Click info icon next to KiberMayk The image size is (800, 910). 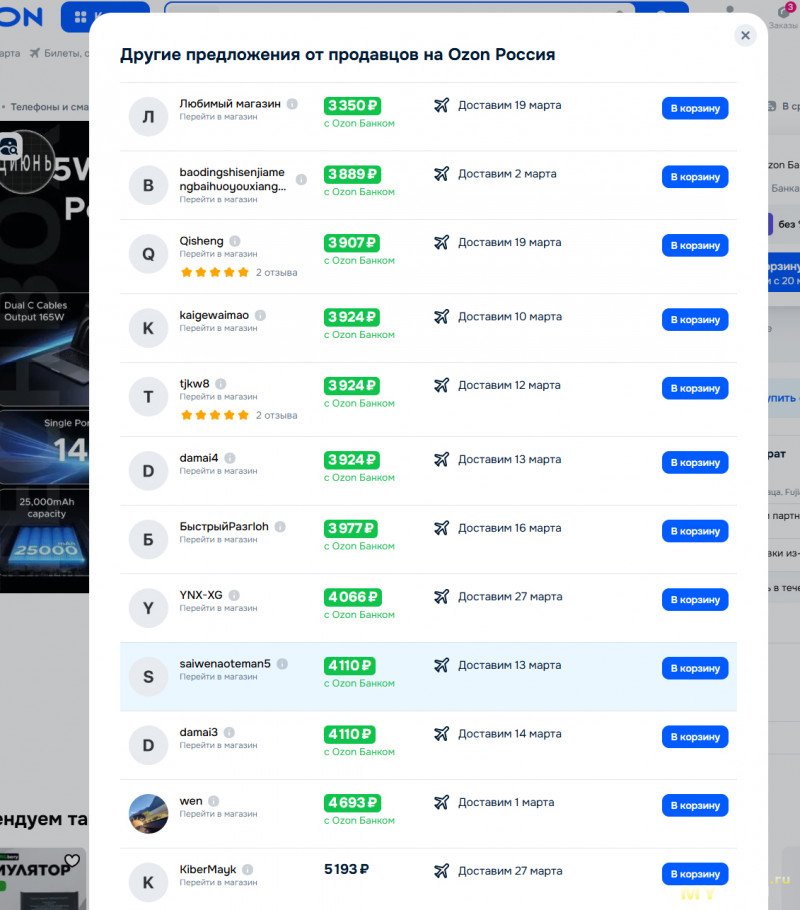pyautogui.click(x=247, y=870)
